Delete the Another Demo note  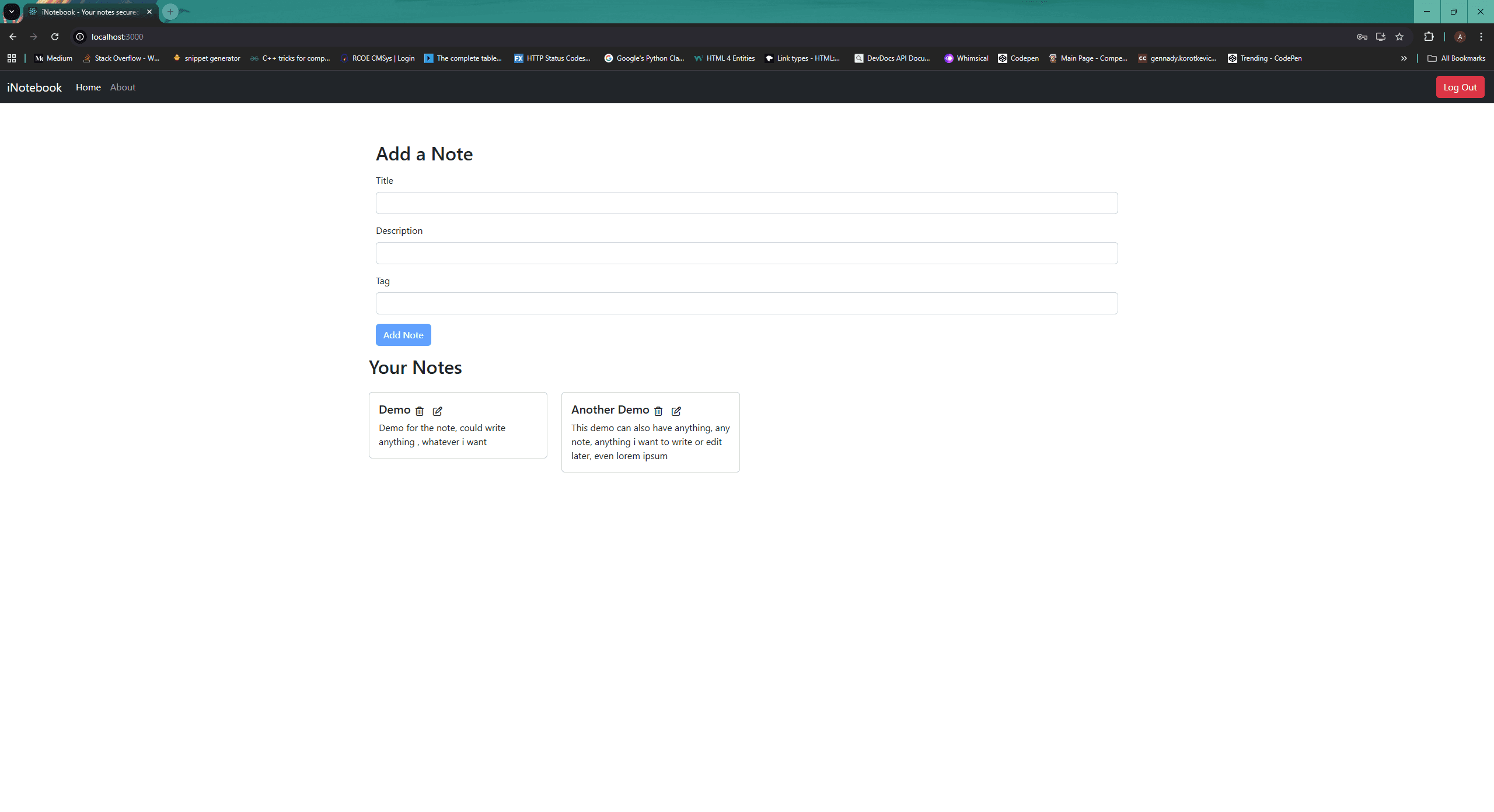point(658,411)
